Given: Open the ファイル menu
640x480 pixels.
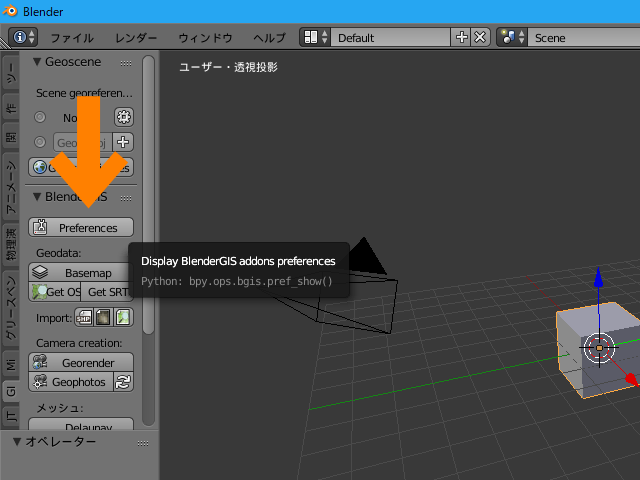Looking at the screenshot, I should 72,38.
